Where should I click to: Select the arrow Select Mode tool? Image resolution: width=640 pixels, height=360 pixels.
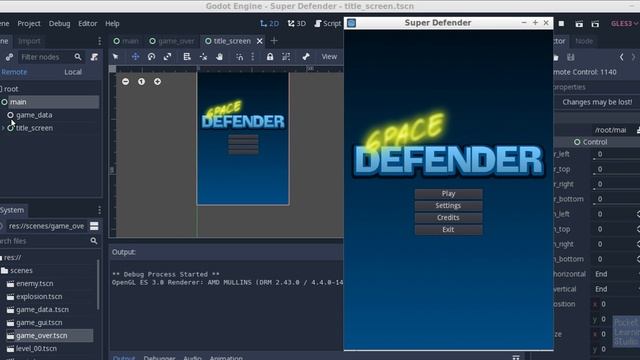[116, 57]
